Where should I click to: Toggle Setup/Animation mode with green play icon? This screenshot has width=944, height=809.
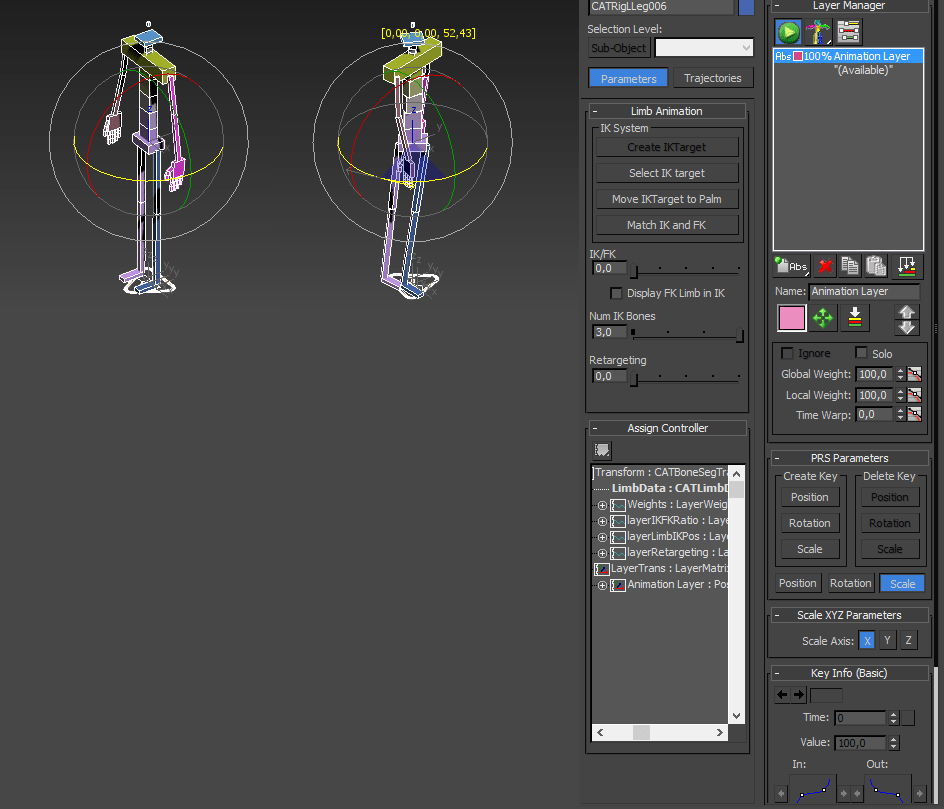click(787, 31)
